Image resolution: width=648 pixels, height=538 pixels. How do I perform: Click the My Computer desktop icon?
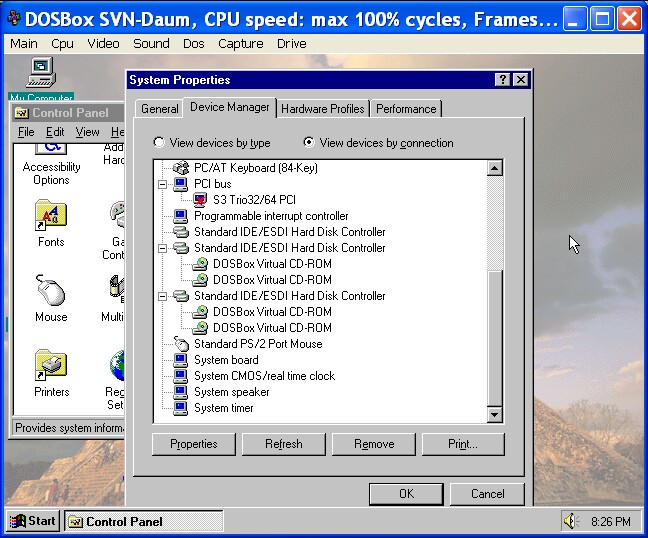click(x=40, y=72)
